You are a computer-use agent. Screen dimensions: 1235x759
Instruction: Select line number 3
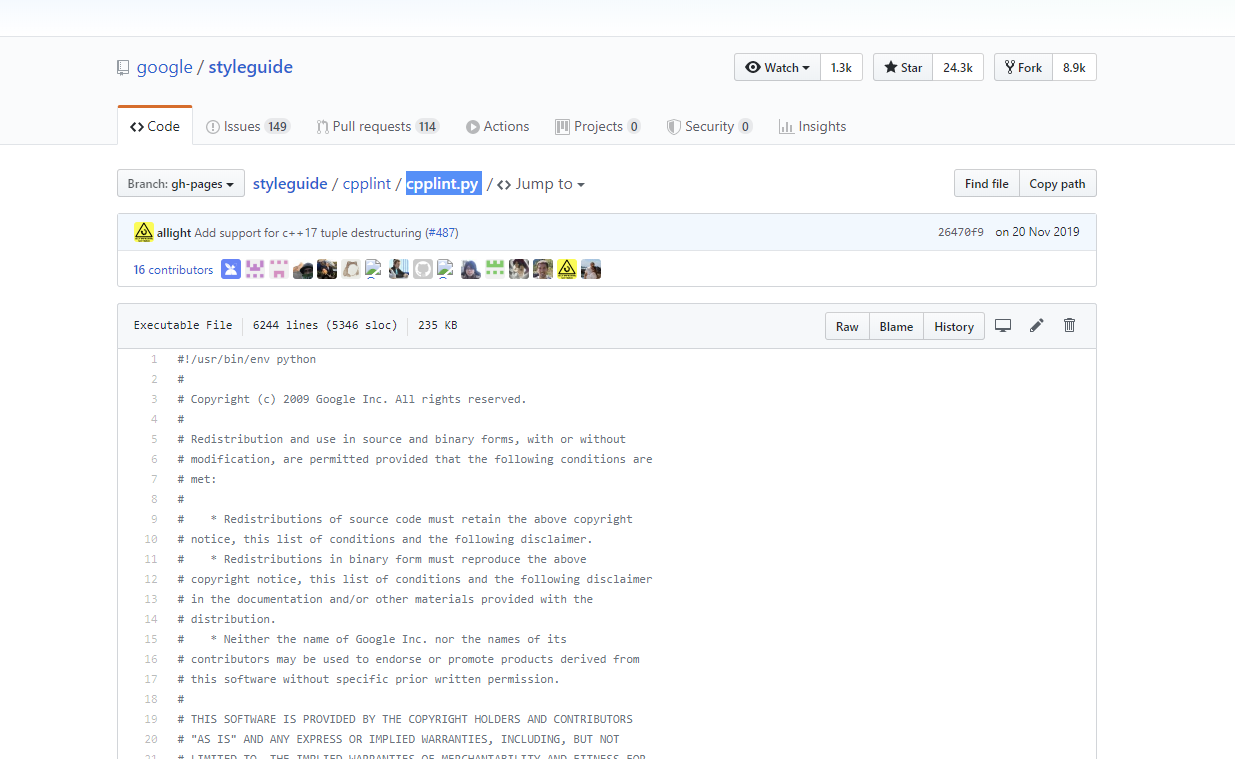click(154, 399)
